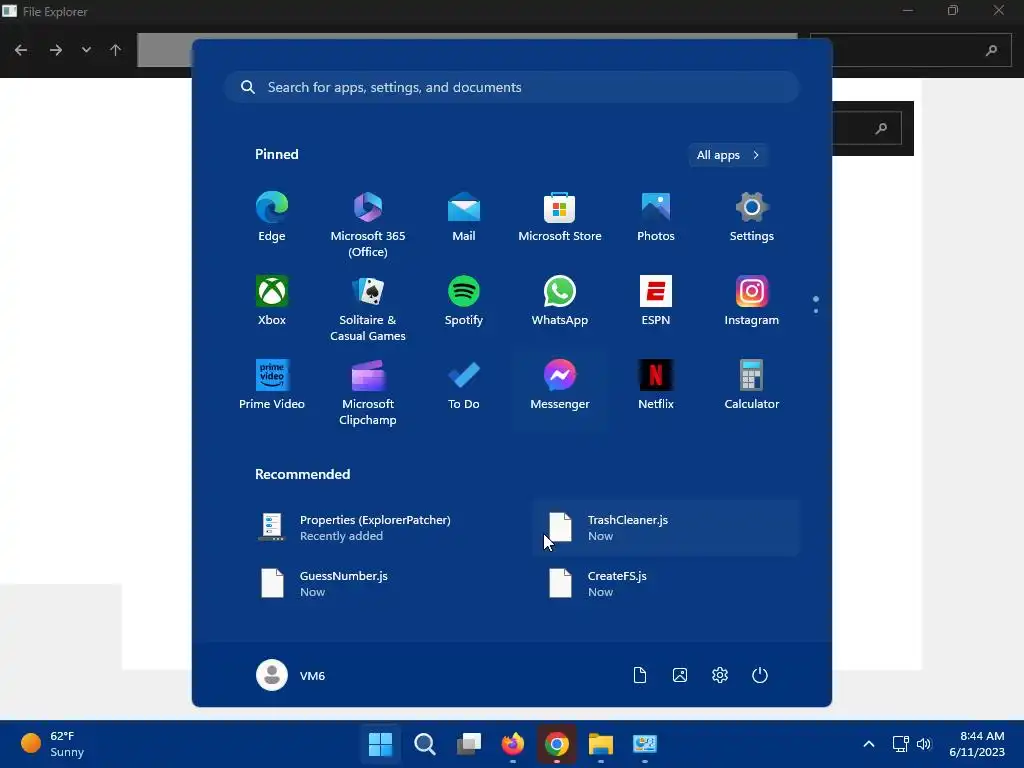Click the Windows Start button on taskbar
Screen dimensions: 1024x768
click(x=381, y=744)
